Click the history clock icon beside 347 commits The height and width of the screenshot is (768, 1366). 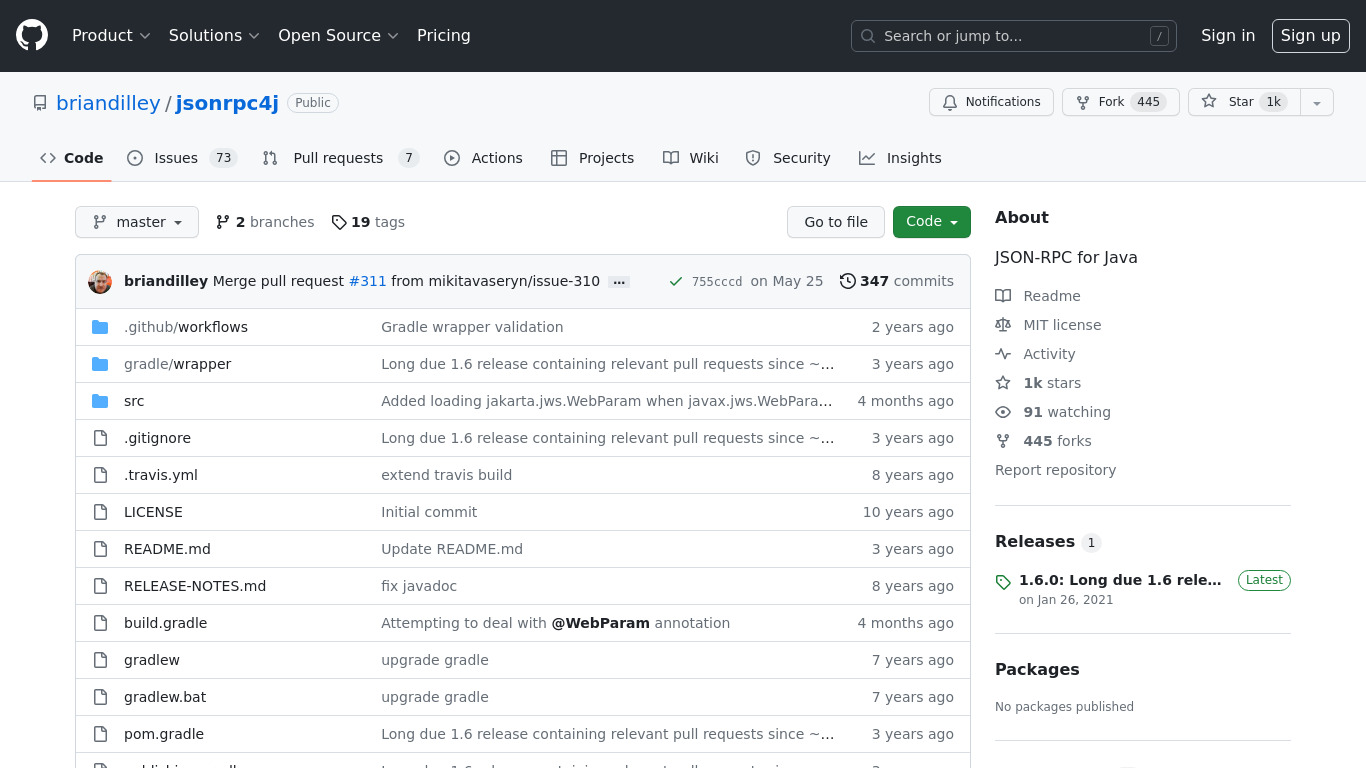click(848, 281)
